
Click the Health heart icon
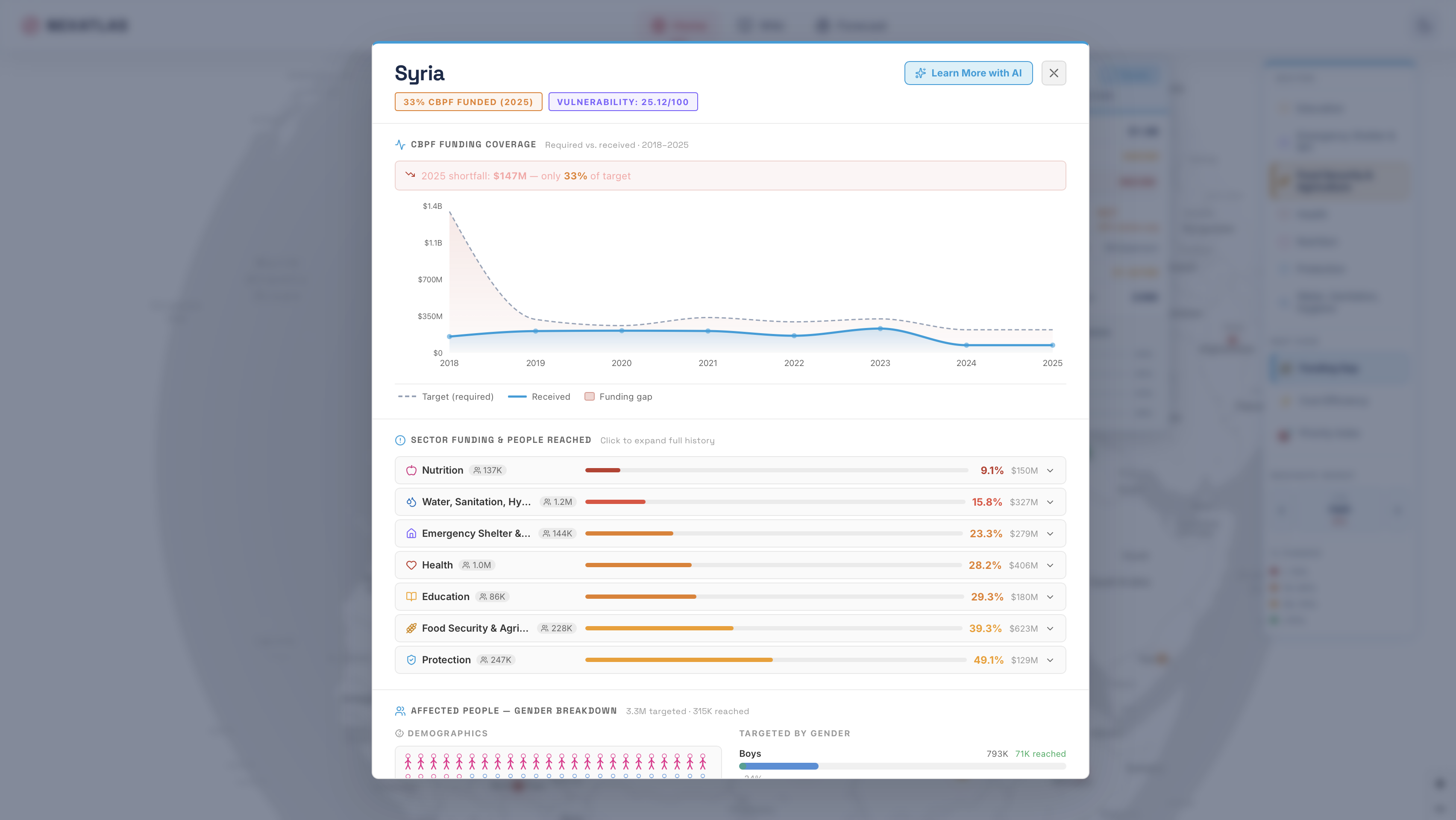pyautogui.click(x=411, y=565)
